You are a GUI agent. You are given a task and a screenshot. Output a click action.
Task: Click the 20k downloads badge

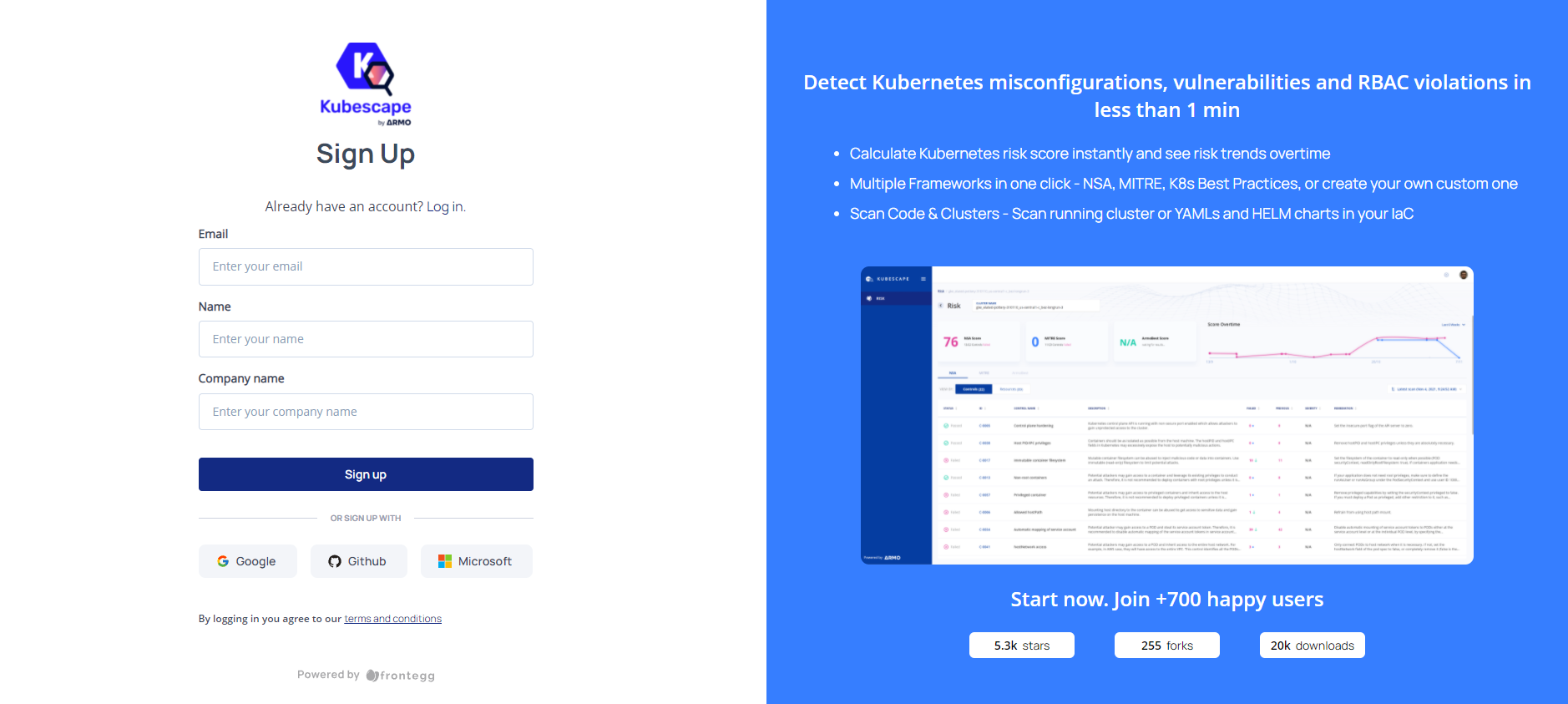click(1312, 646)
